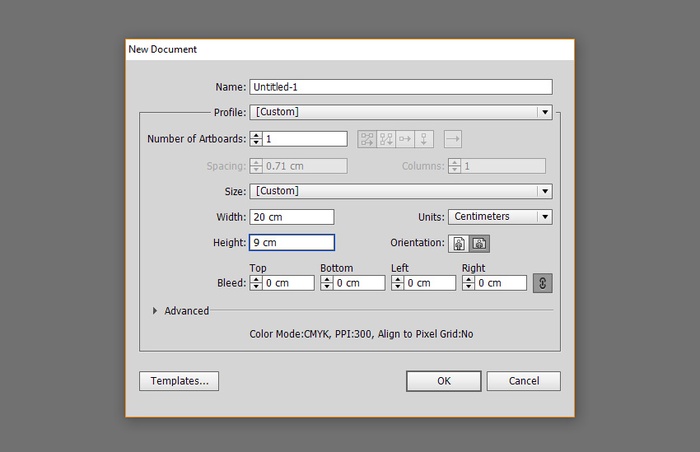Image resolution: width=700 pixels, height=452 pixels.
Task: Choose Arrange by Row artboard layout
Action: (405, 139)
